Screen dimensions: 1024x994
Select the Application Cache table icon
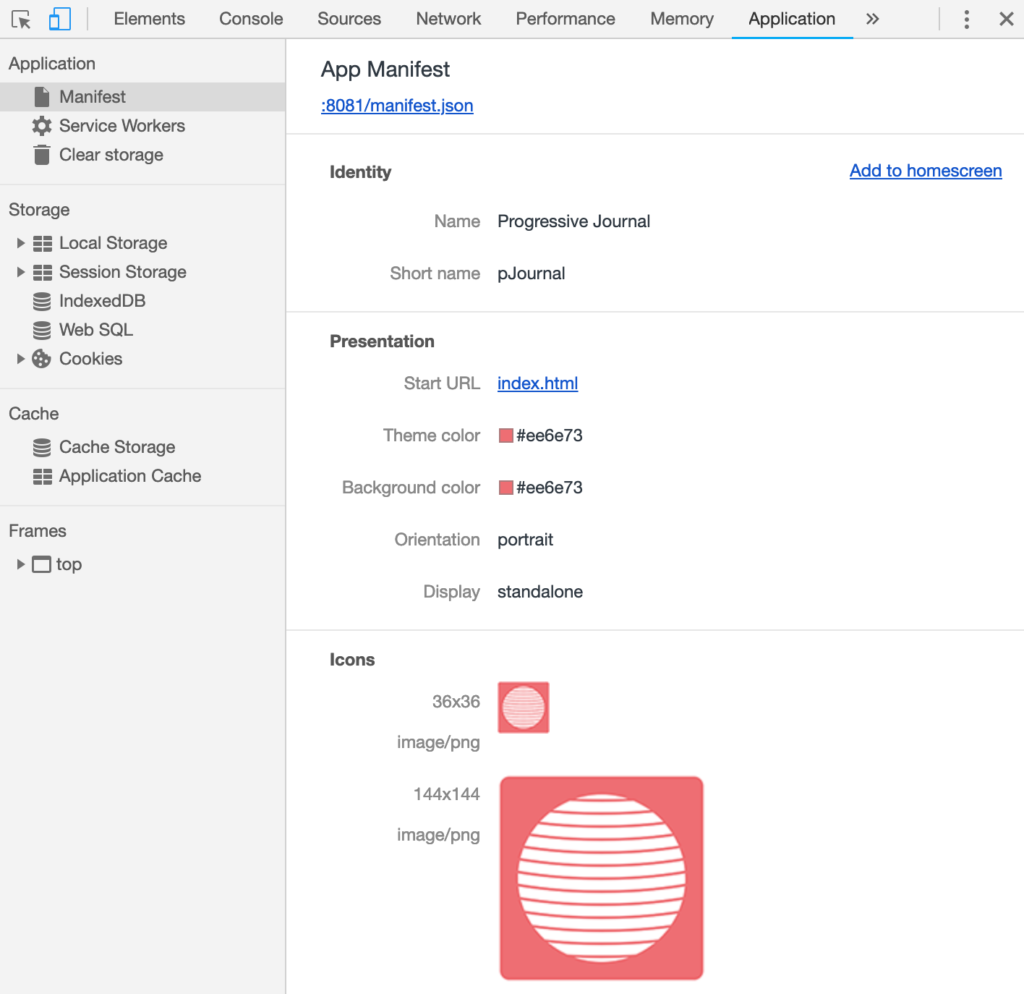[x=41, y=476]
